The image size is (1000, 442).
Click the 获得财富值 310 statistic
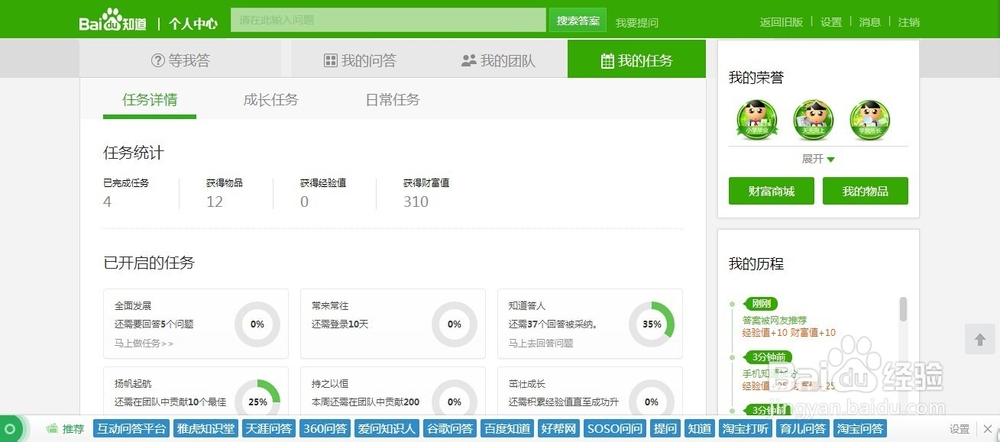coord(426,193)
